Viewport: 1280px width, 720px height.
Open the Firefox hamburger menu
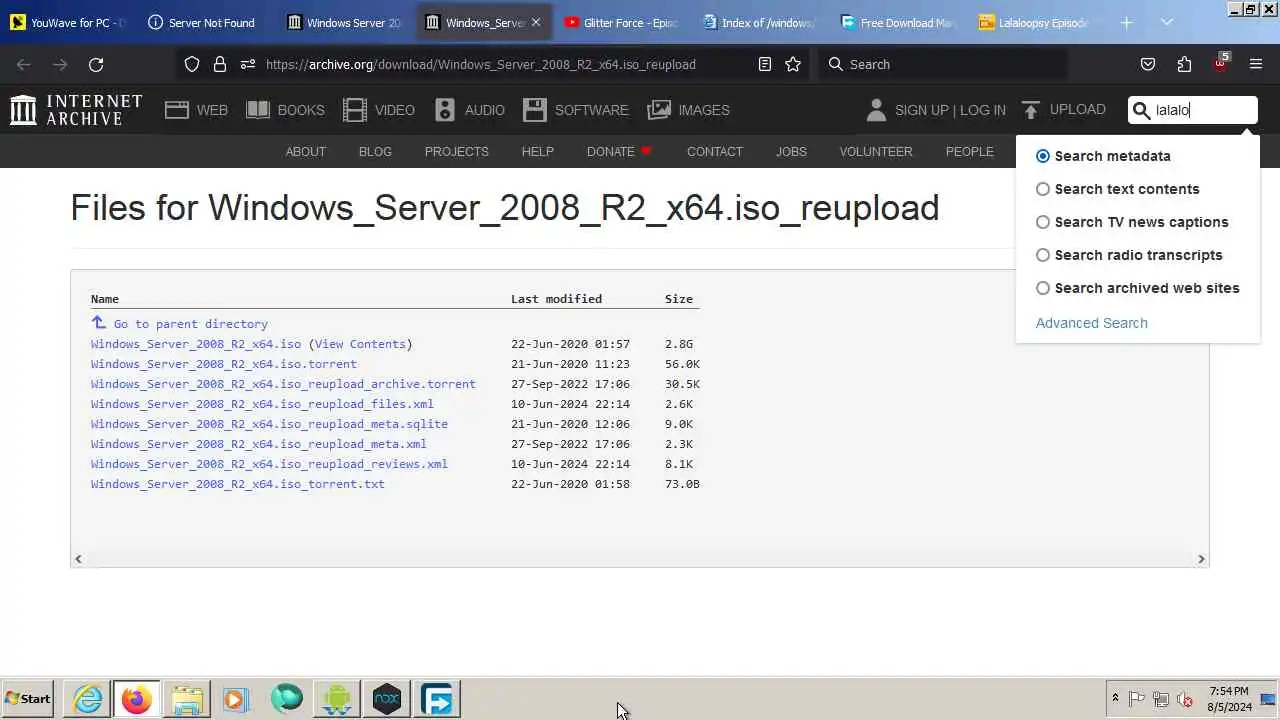1256,64
